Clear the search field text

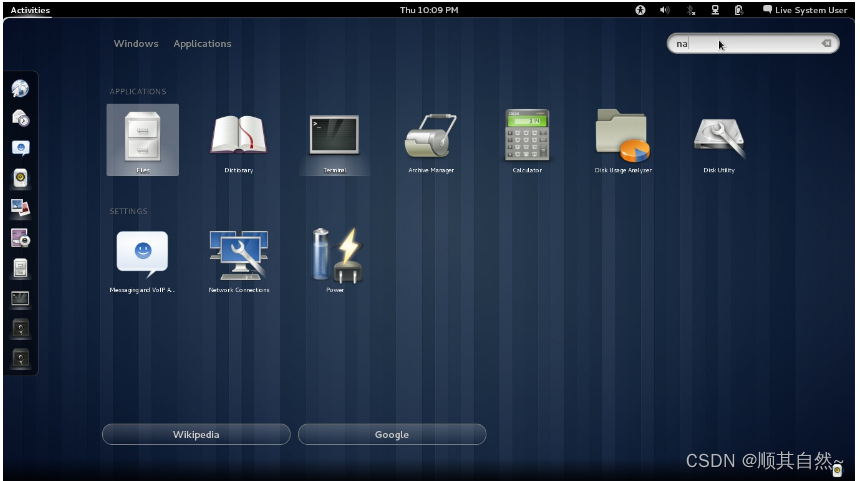click(x=826, y=44)
